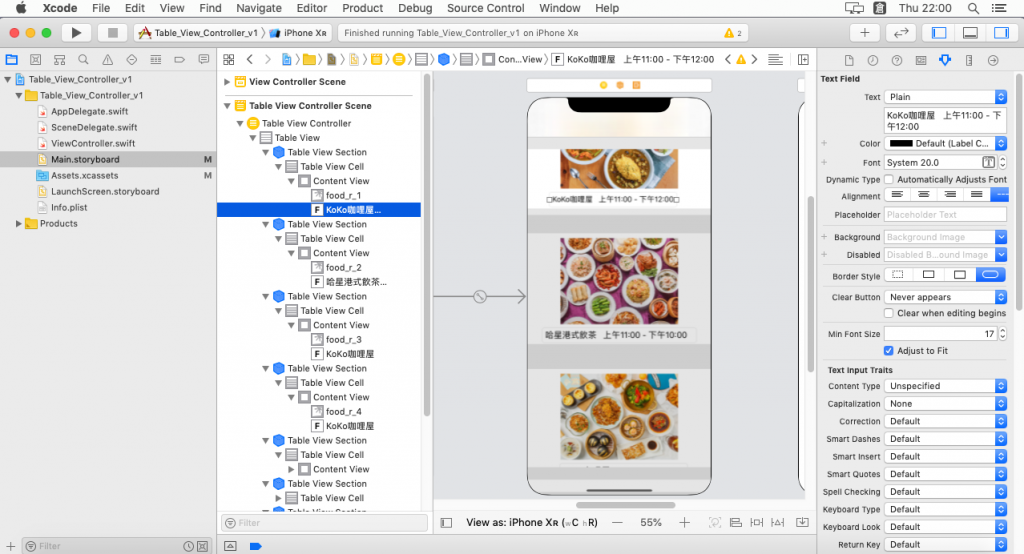Zoom in the storyboard canvas
The width and height of the screenshot is (1024, 554).
pyautogui.click(x=684, y=523)
